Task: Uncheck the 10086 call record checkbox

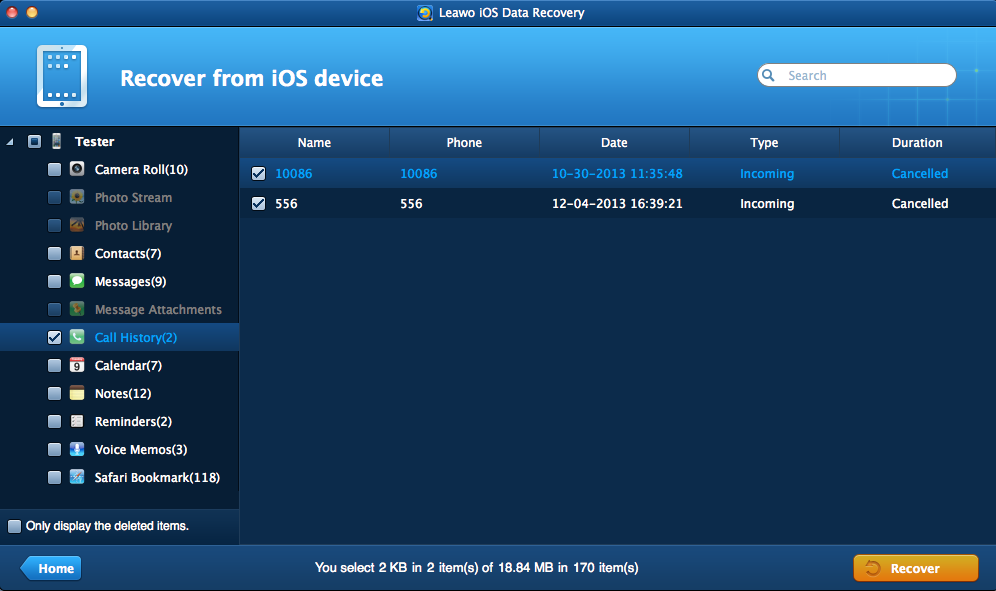Action: [x=259, y=173]
